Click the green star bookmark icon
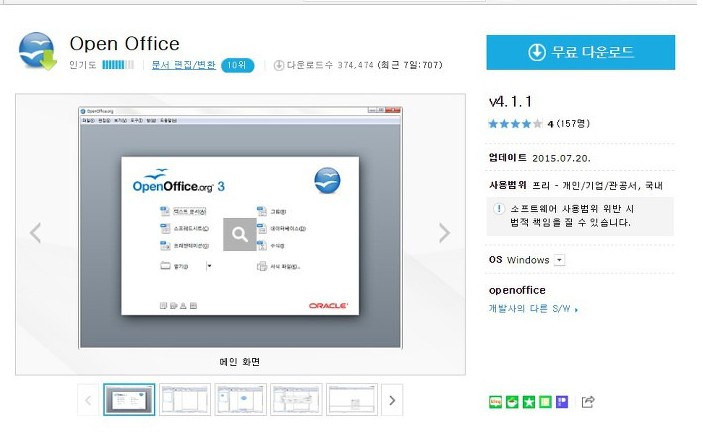 click(529, 402)
